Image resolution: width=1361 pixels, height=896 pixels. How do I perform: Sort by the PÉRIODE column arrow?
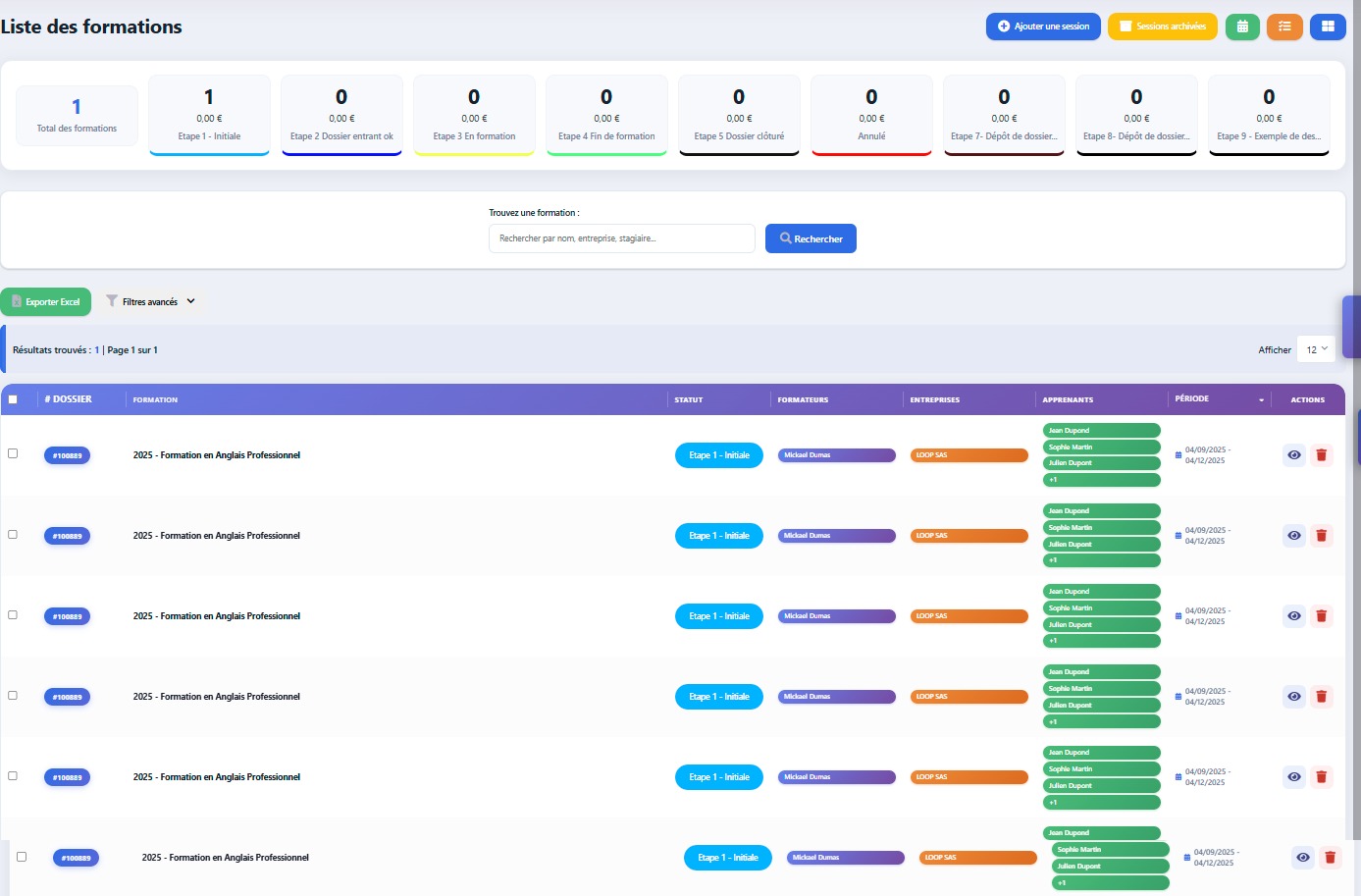(1261, 400)
